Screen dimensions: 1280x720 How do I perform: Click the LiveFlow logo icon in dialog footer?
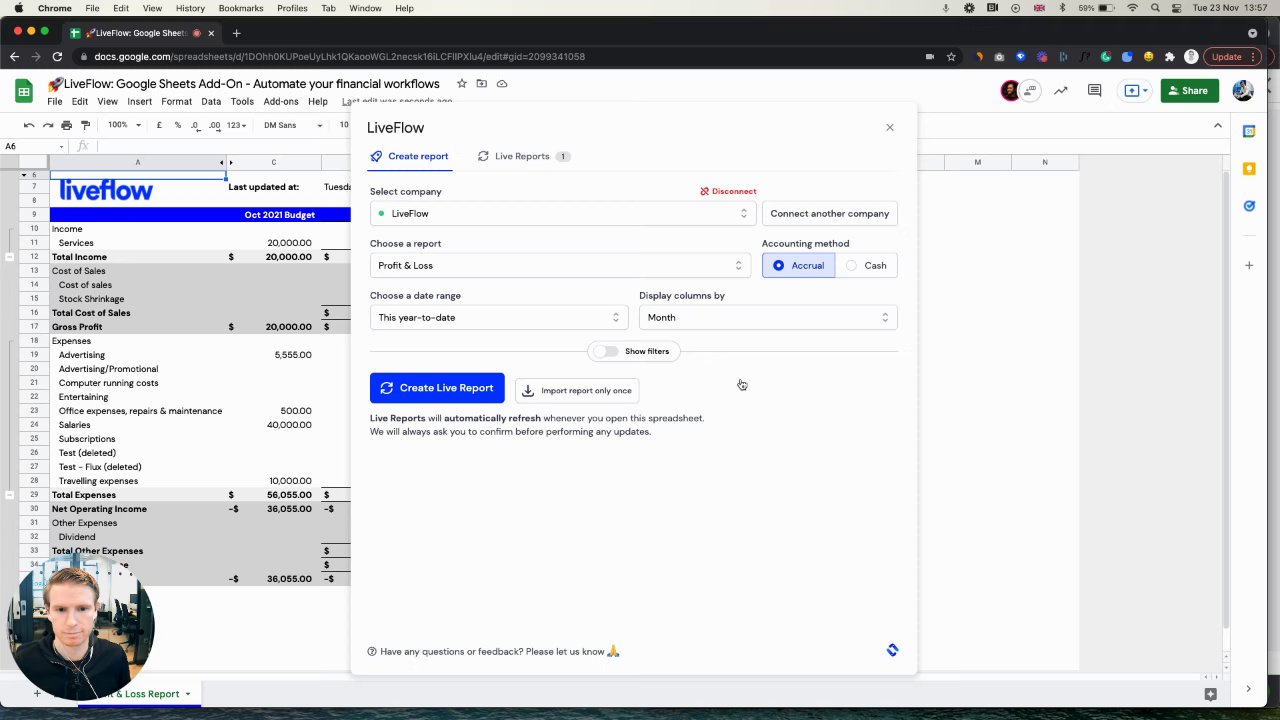[892, 650]
